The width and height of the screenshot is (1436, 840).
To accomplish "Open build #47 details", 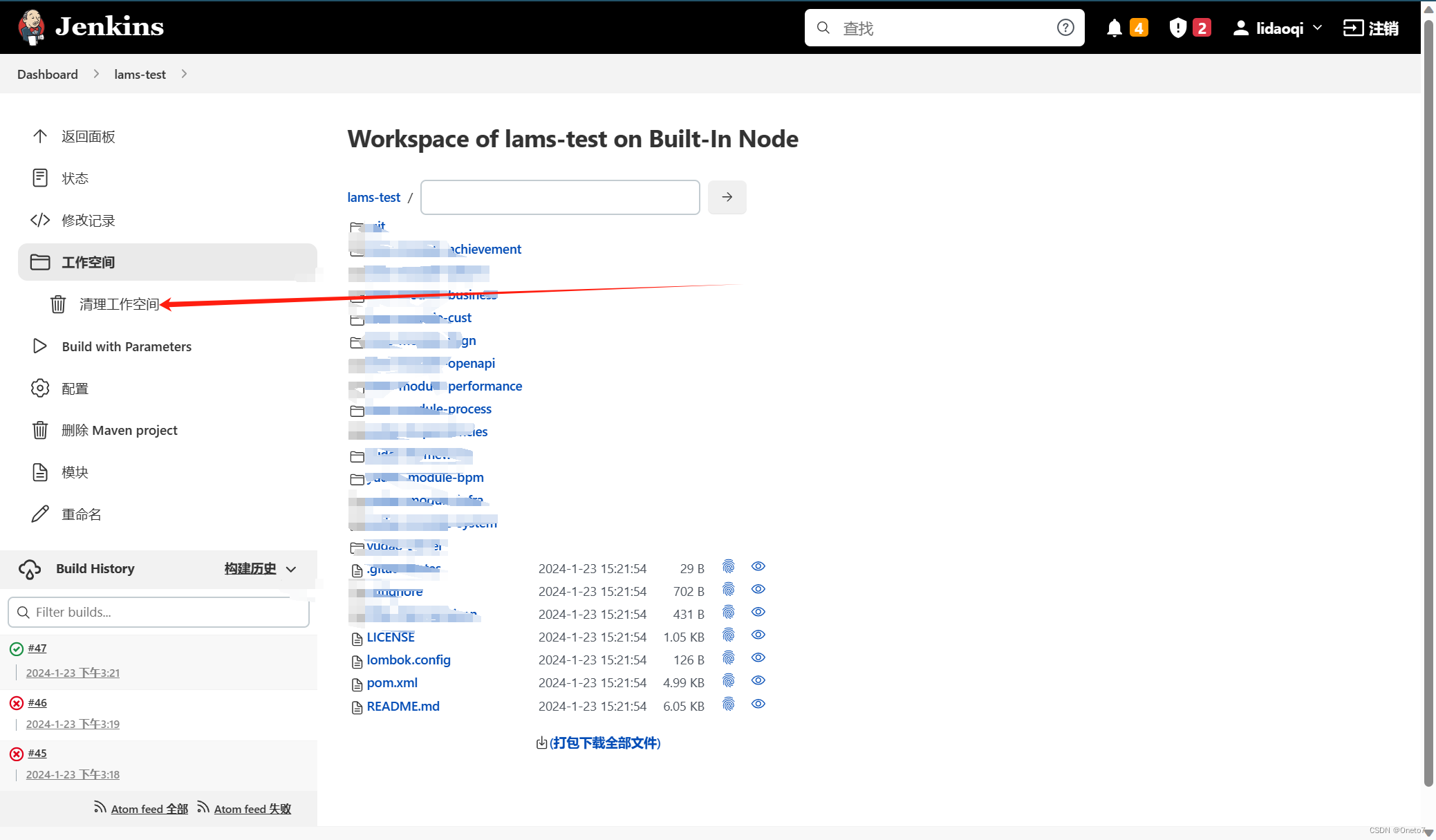I will [x=38, y=648].
